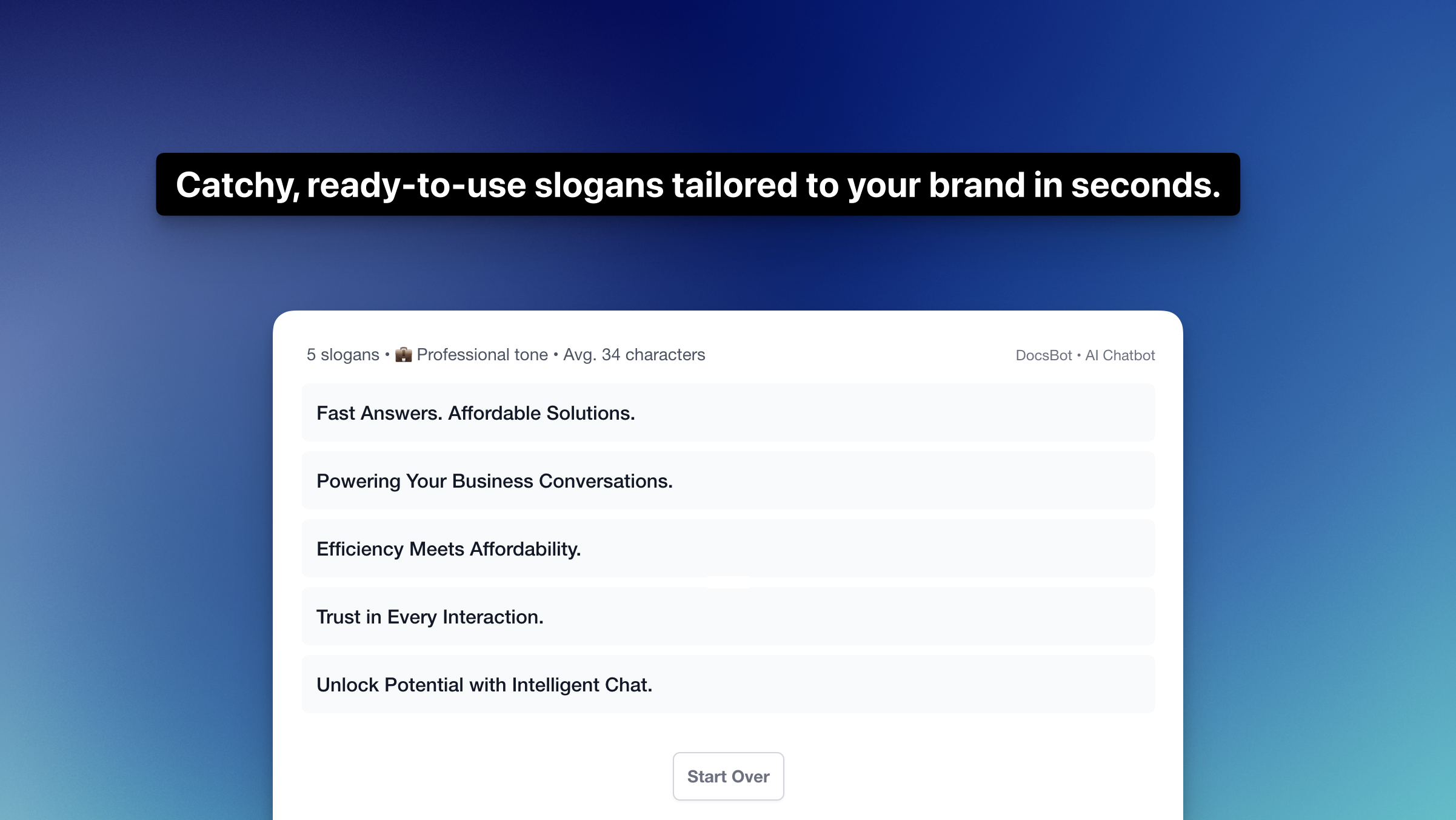This screenshot has height=820, width=1456.
Task: Click the word 'Conversations.' in second slogan
Action: pyautogui.click(x=606, y=481)
